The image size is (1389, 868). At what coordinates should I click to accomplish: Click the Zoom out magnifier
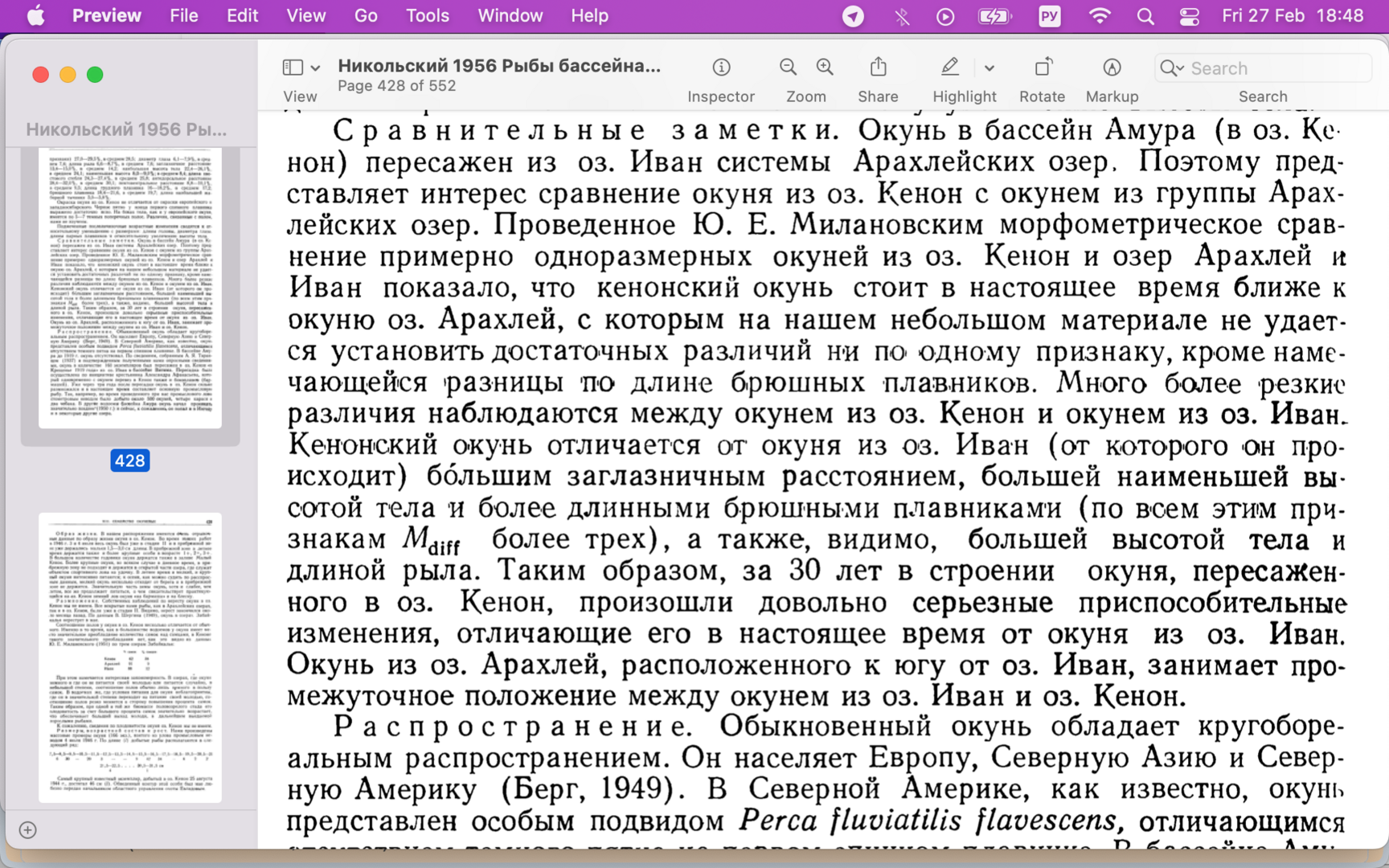coord(788,68)
